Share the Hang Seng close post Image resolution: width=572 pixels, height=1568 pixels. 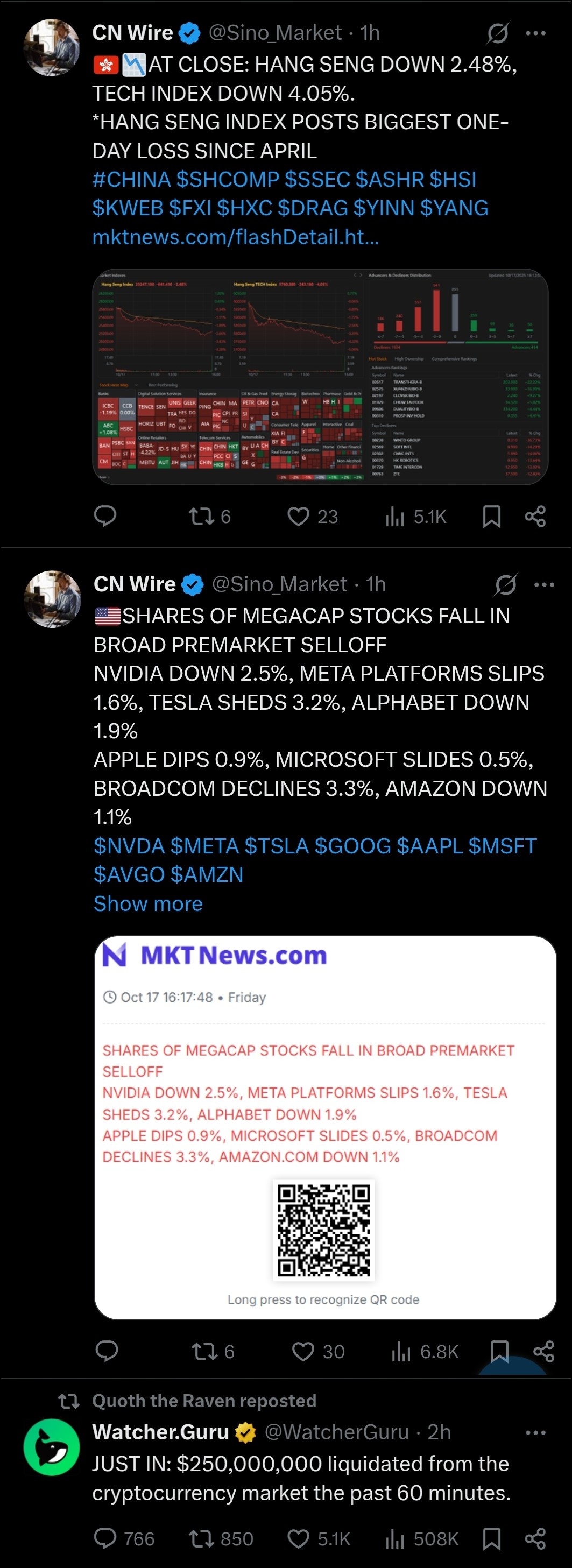tap(535, 517)
